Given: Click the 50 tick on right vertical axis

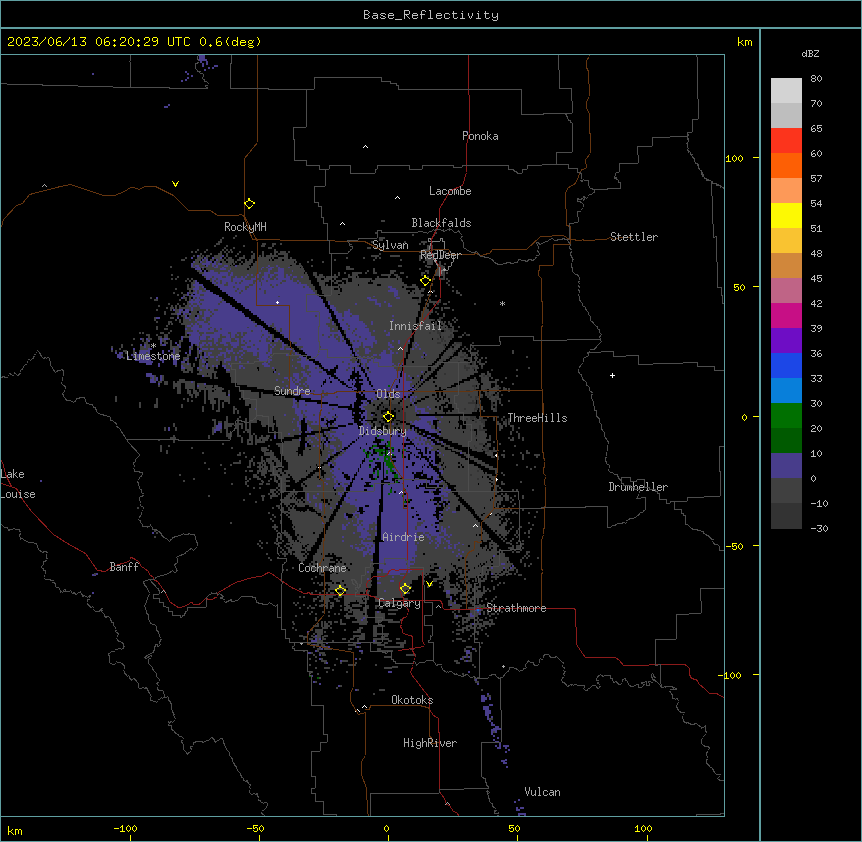Looking at the screenshot, I should click(x=739, y=287).
